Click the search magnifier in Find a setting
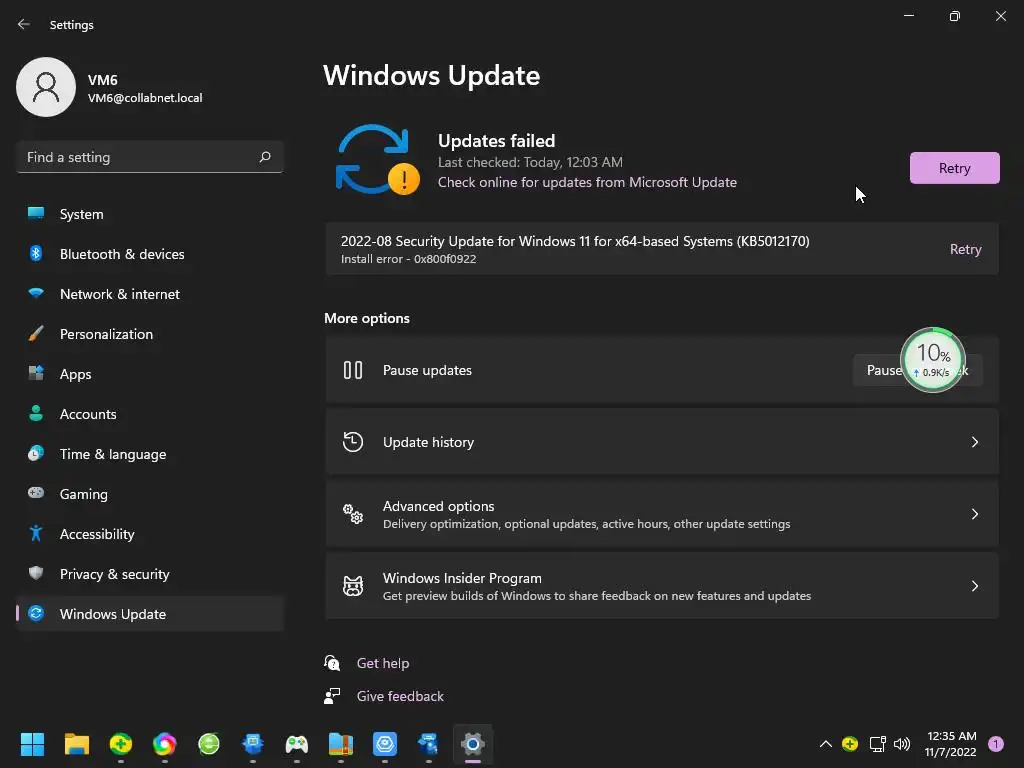The image size is (1024, 768). [264, 157]
